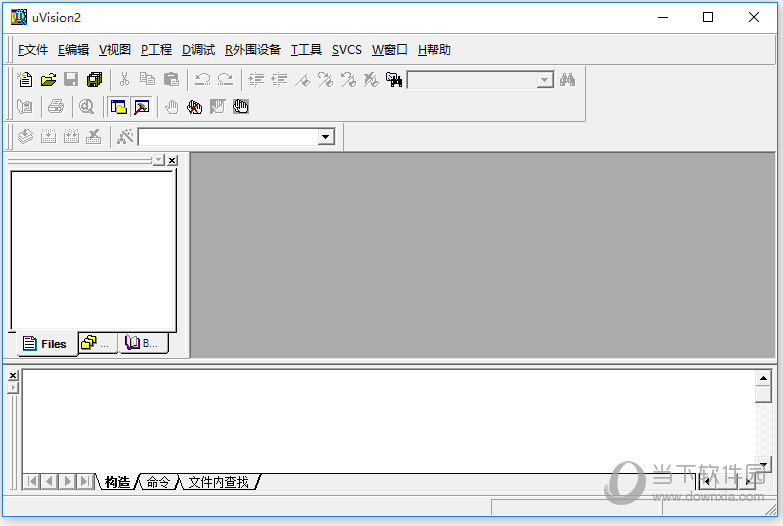Click the Clear All Bookmarks icon
This screenshot has width=783, height=526.
click(371, 79)
